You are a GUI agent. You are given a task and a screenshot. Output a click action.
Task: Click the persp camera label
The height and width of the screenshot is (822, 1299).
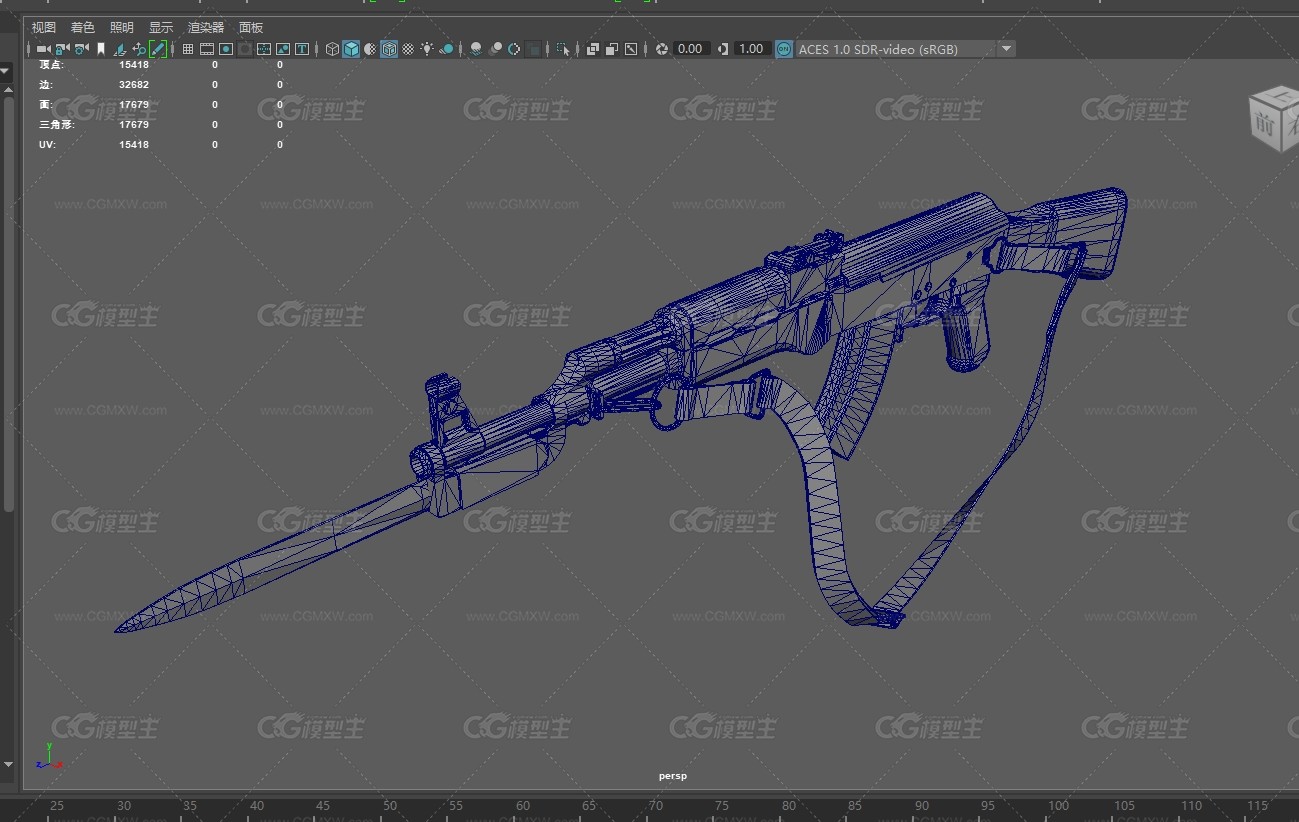(x=673, y=775)
